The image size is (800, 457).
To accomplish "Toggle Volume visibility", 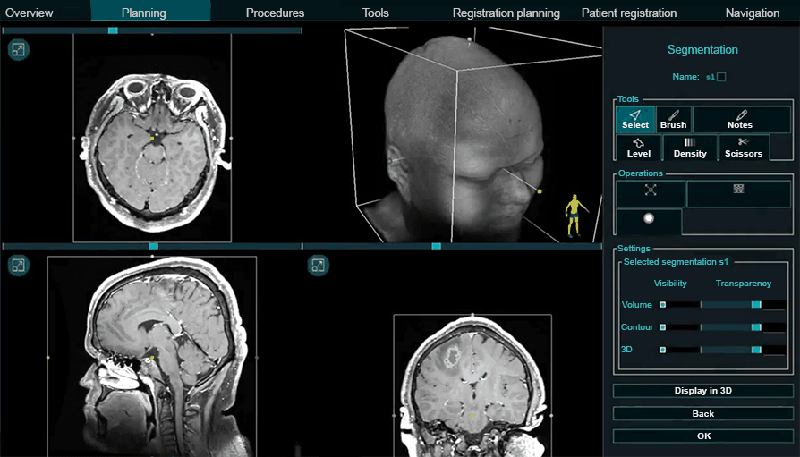I will 662,305.
